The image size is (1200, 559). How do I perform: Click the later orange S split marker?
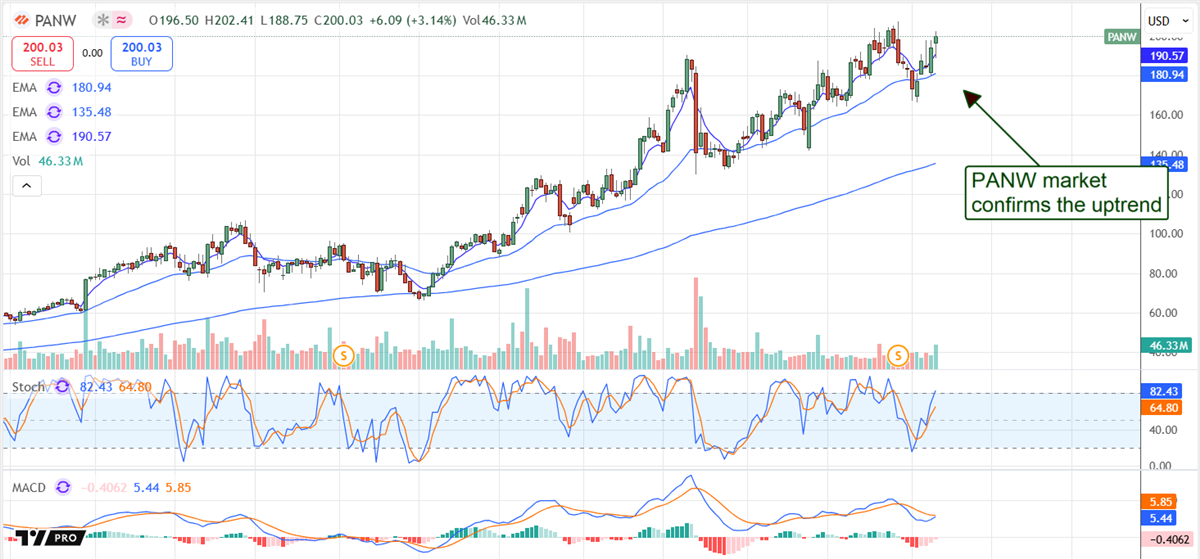(898, 354)
